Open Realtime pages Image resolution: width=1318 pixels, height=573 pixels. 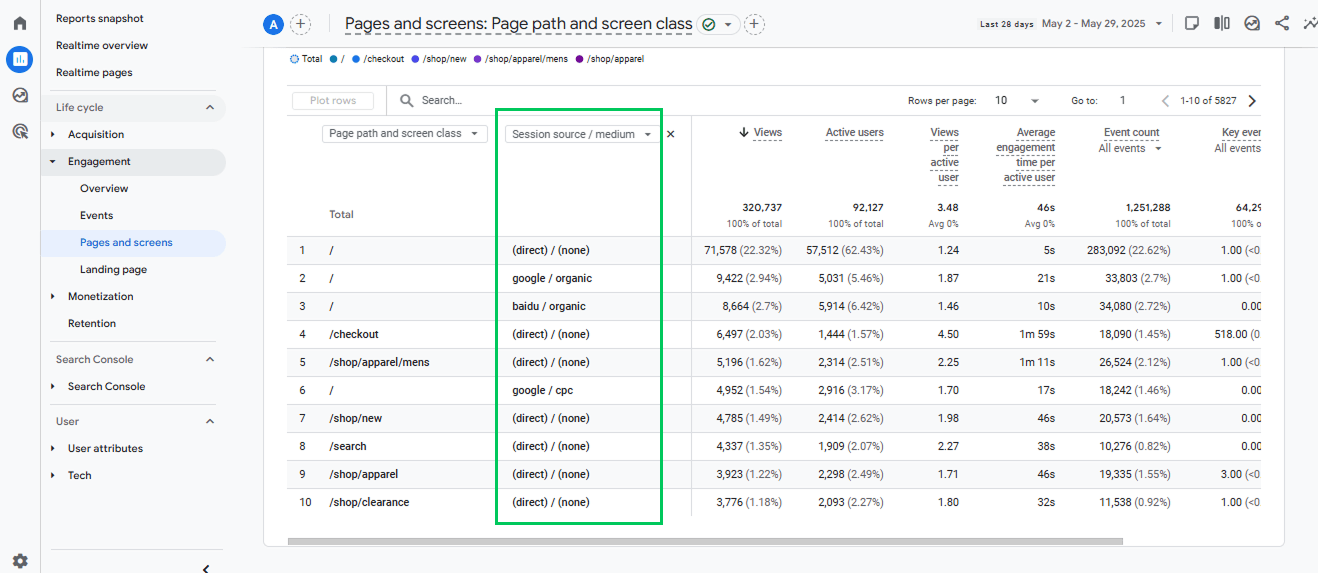[x=94, y=72]
